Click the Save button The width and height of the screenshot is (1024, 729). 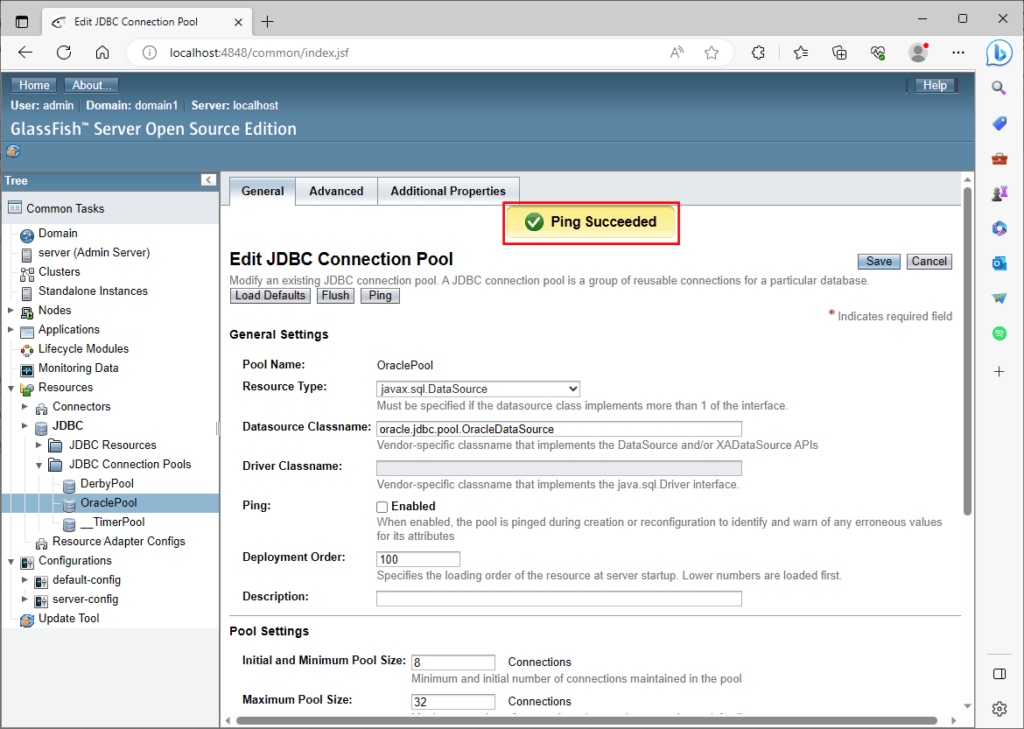click(878, 261)
